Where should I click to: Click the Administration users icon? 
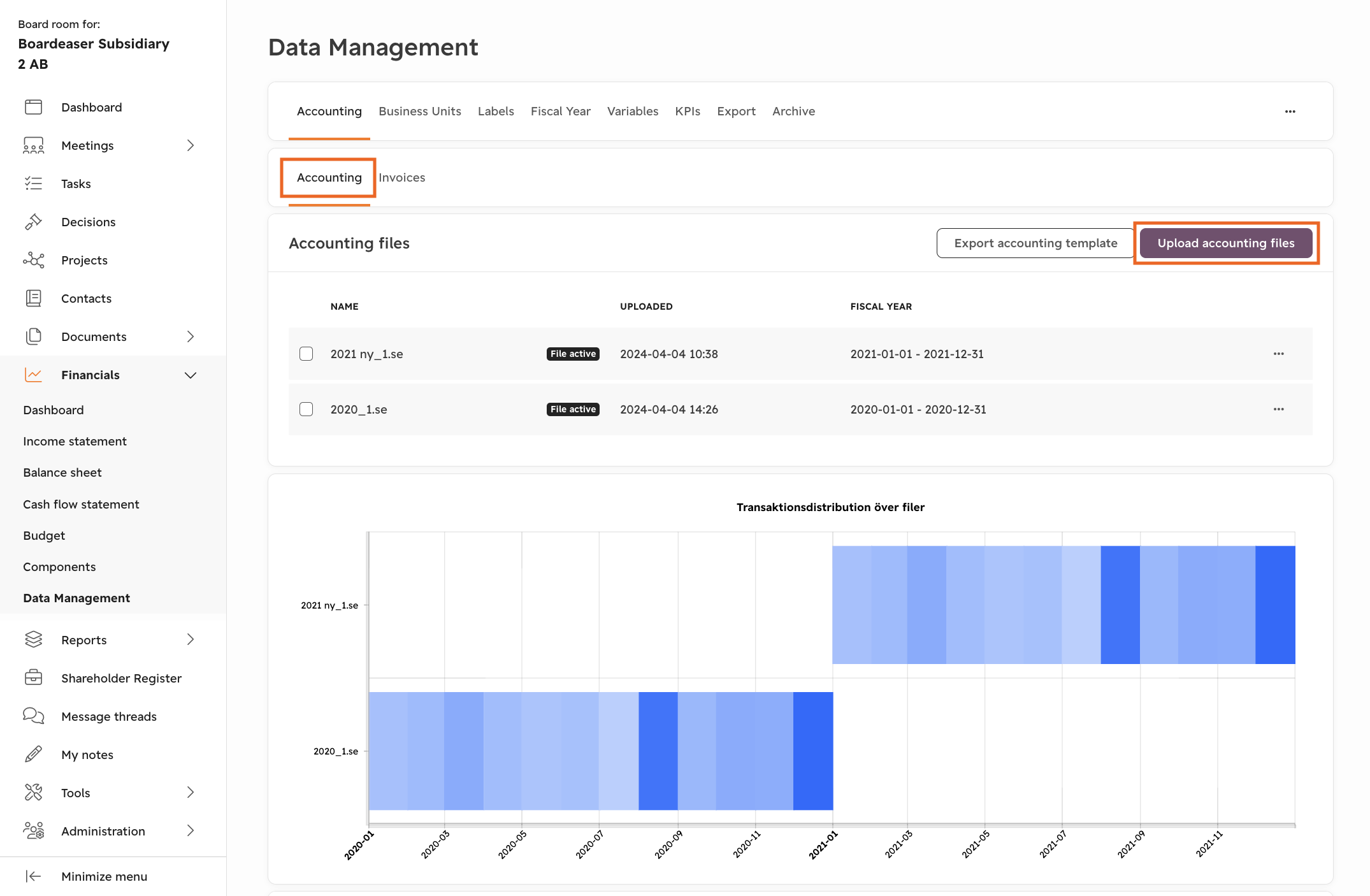click(x=33, y=830)
